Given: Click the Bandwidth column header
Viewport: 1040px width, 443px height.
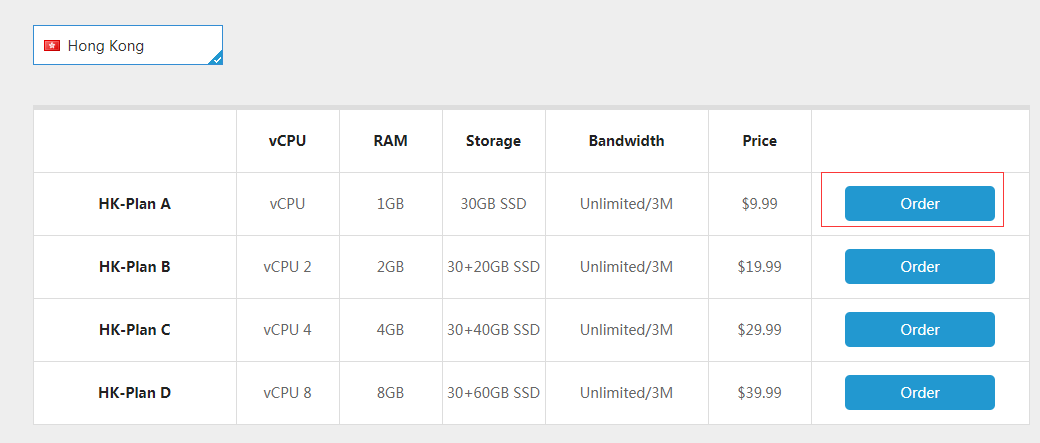Looking at the screenshot, I should 626,141.
